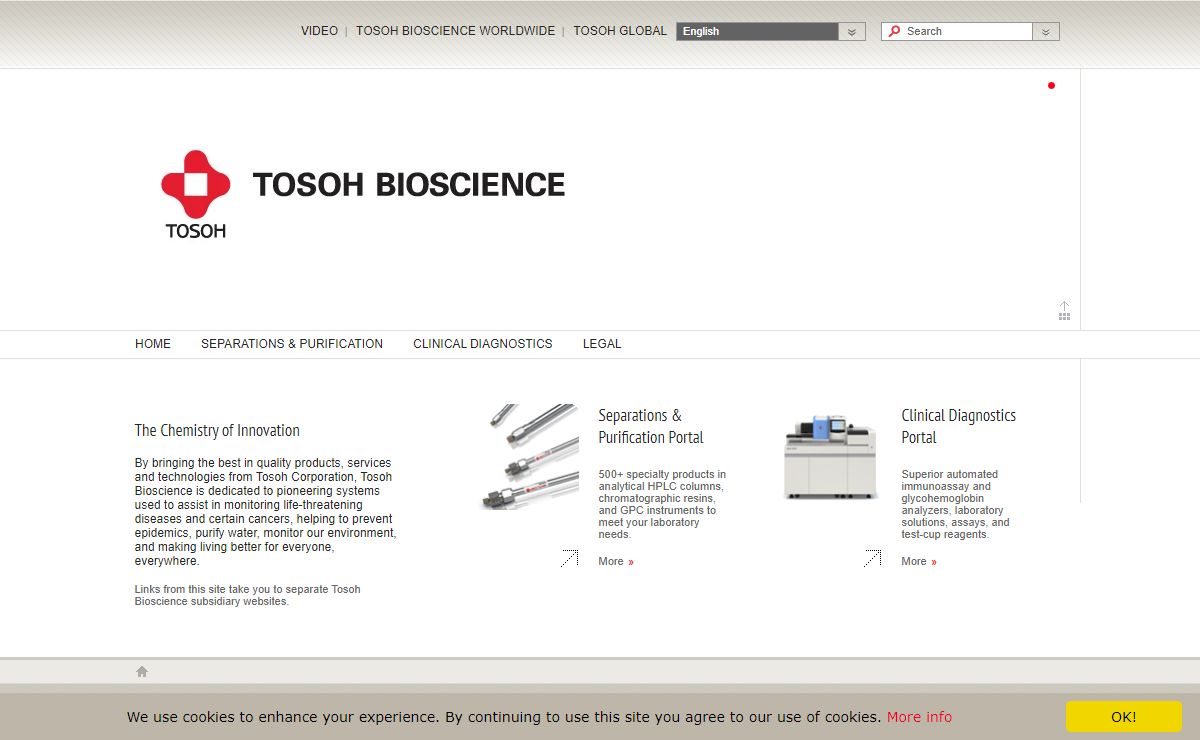
Task: Click More under Separations & Purification Portal
Action: pyautogui.click(x=616, y=562)
